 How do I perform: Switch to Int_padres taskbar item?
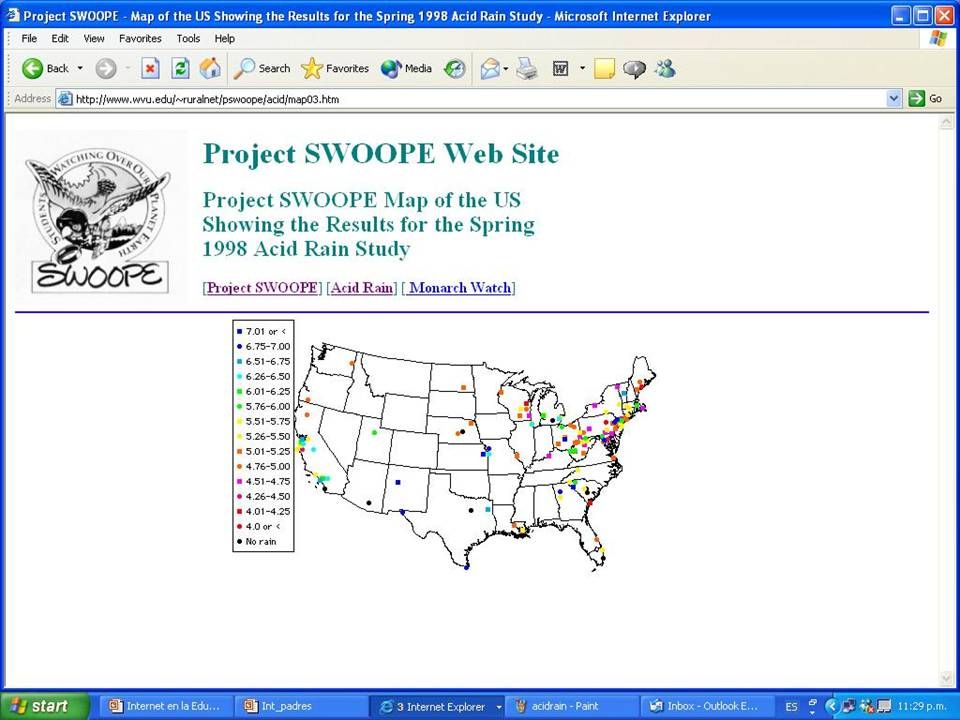(x=301, y=707)
